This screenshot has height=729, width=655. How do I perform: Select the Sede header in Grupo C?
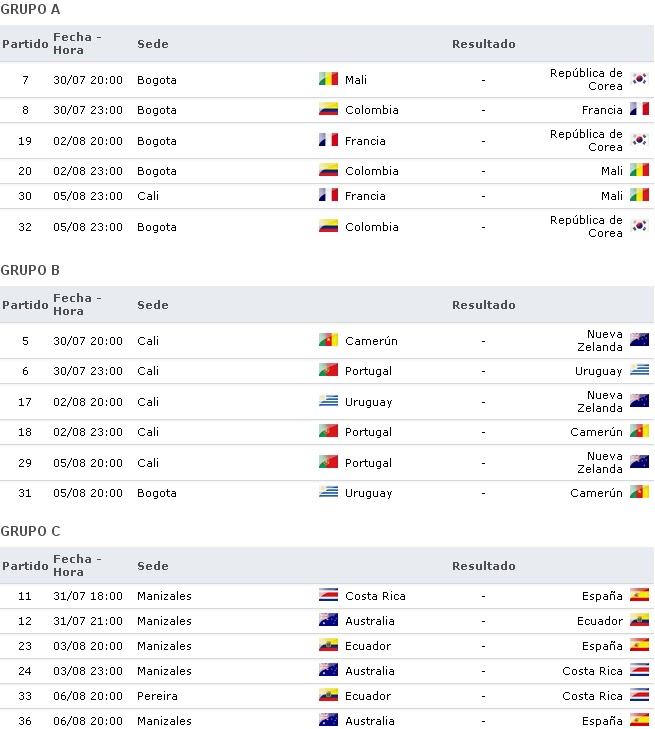pyautogui.click(x=152, y=566)
